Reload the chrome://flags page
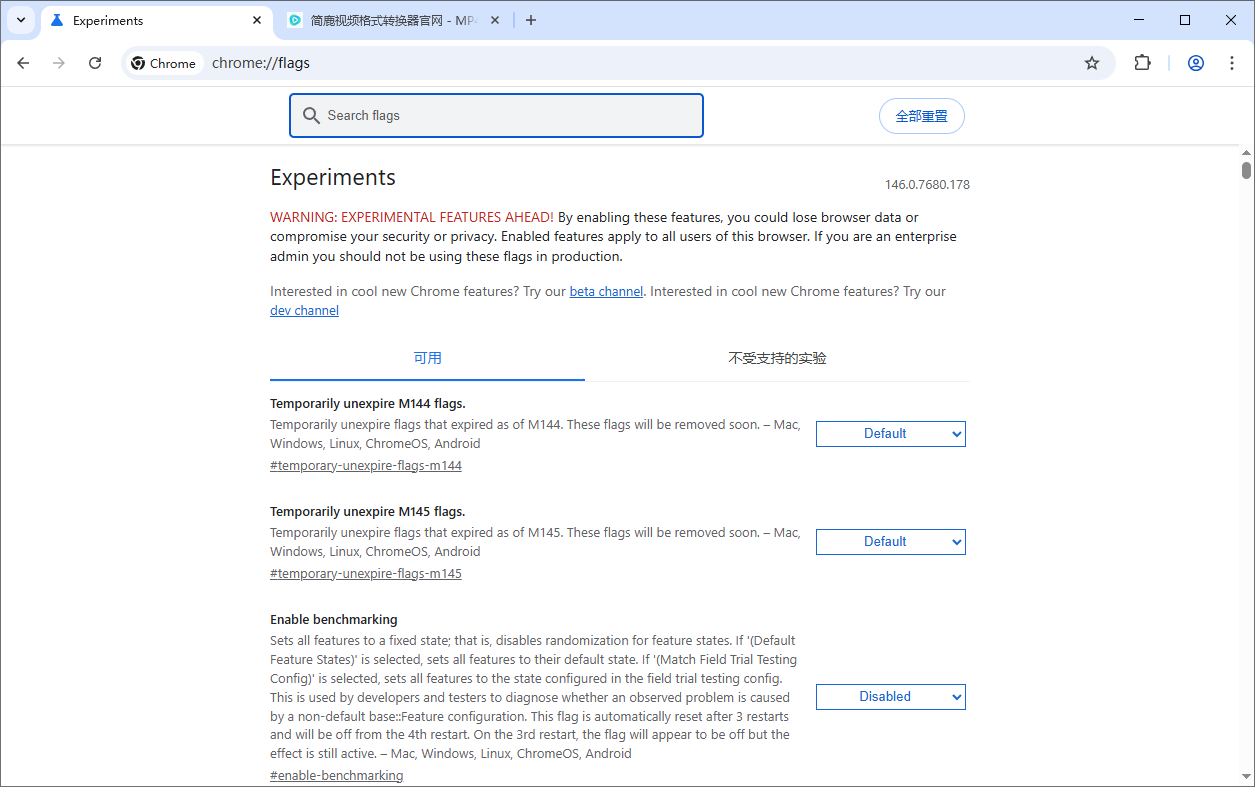 point(95,63)
